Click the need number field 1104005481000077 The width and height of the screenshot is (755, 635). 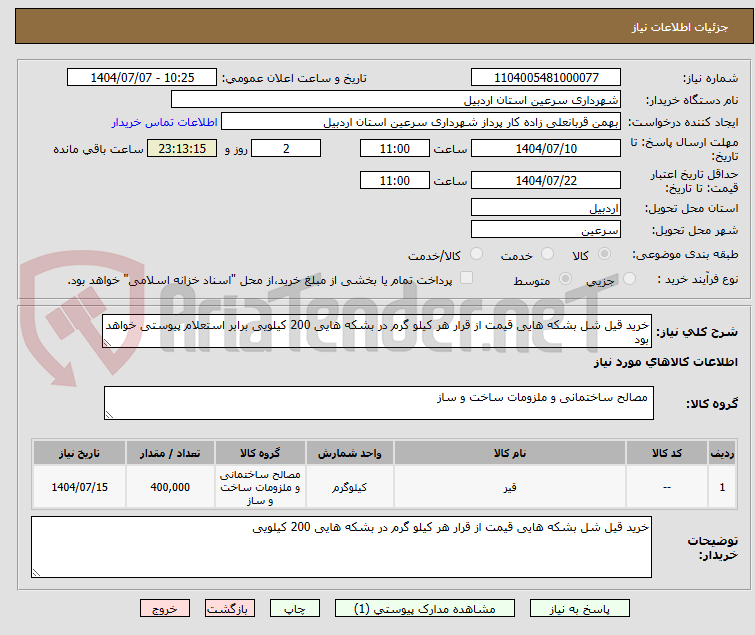[546, 78]
